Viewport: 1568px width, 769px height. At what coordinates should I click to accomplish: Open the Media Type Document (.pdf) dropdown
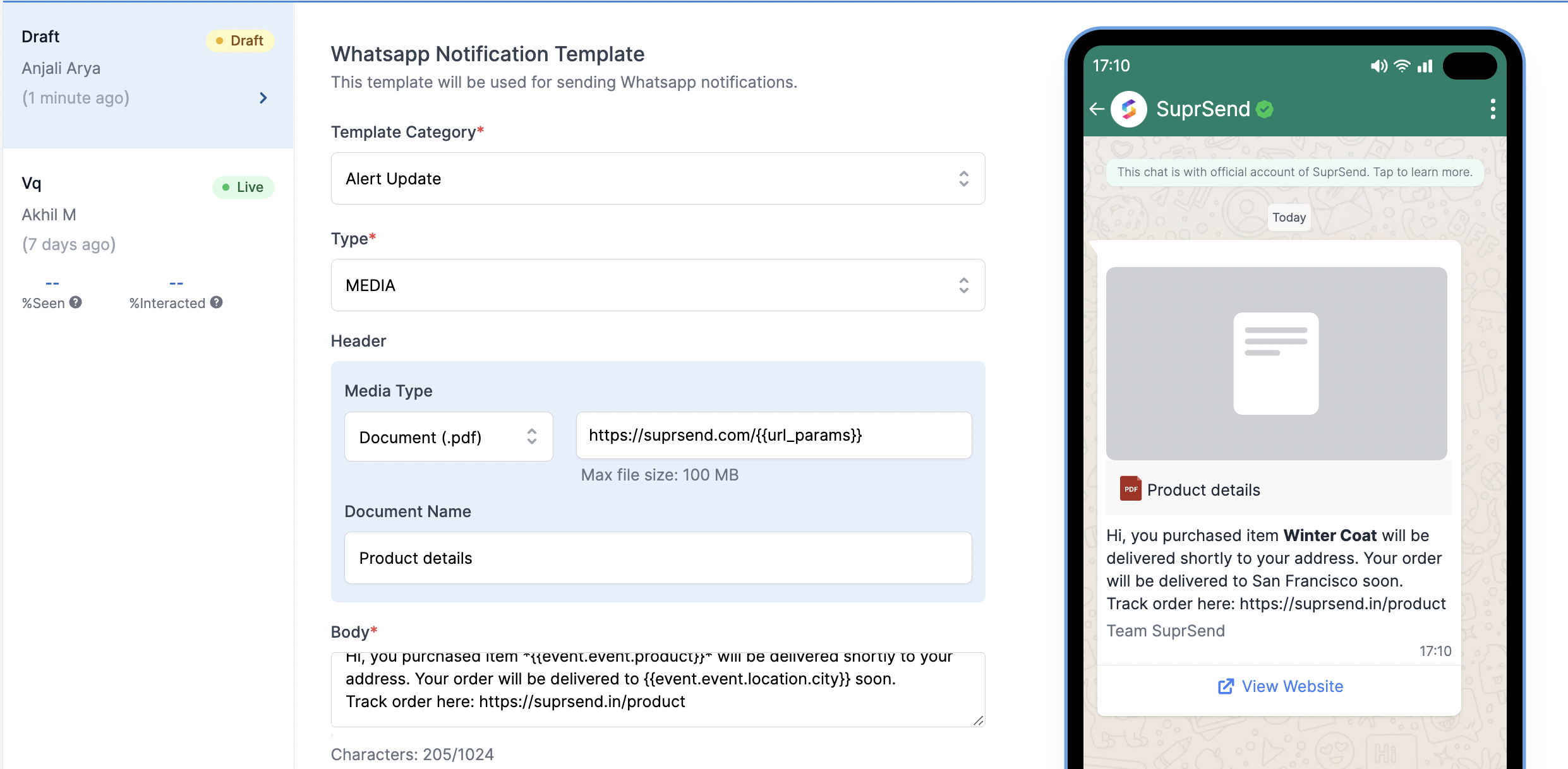[449, 437]
